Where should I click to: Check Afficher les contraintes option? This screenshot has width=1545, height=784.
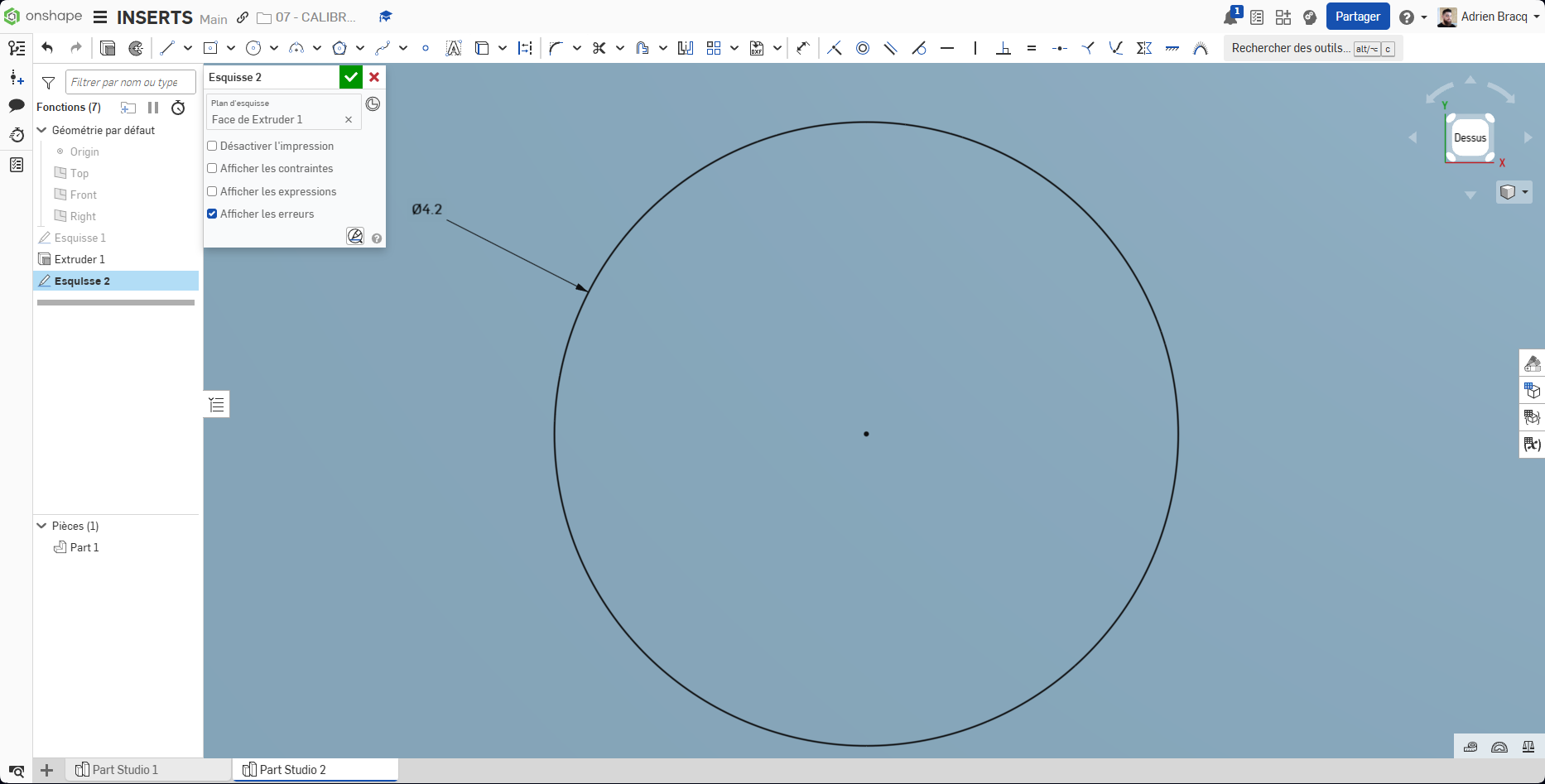213,168
